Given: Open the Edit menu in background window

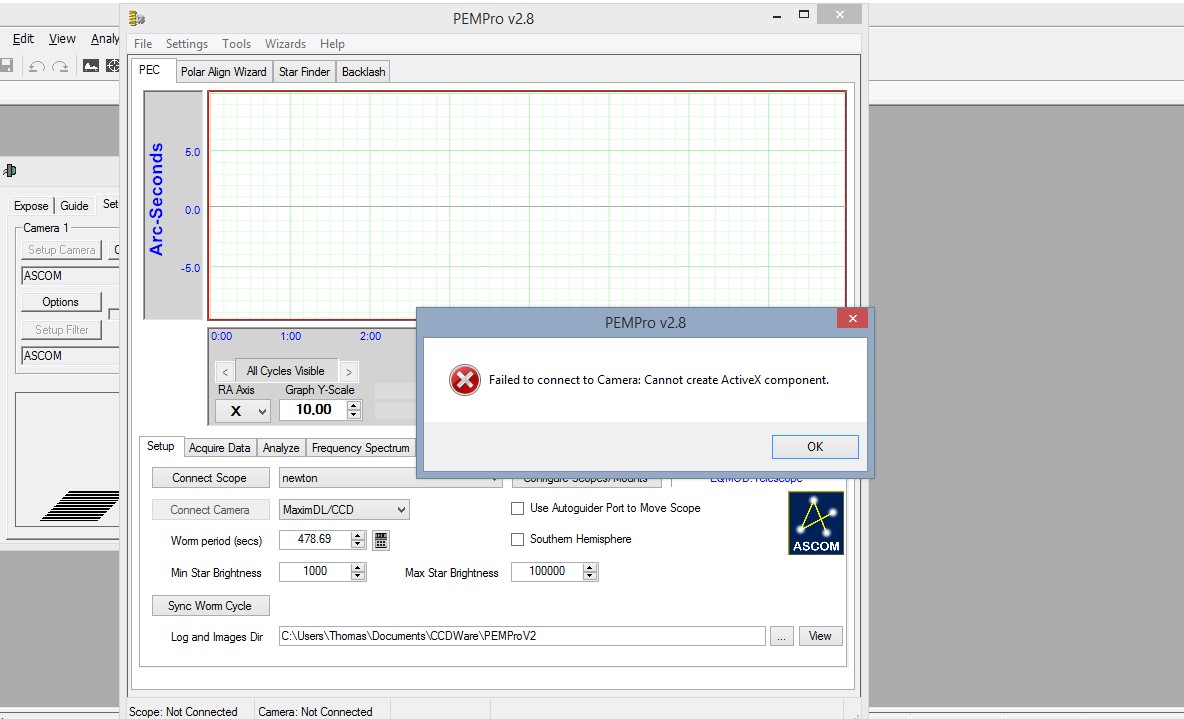Looking at the screenshot, I should [23, 39].
